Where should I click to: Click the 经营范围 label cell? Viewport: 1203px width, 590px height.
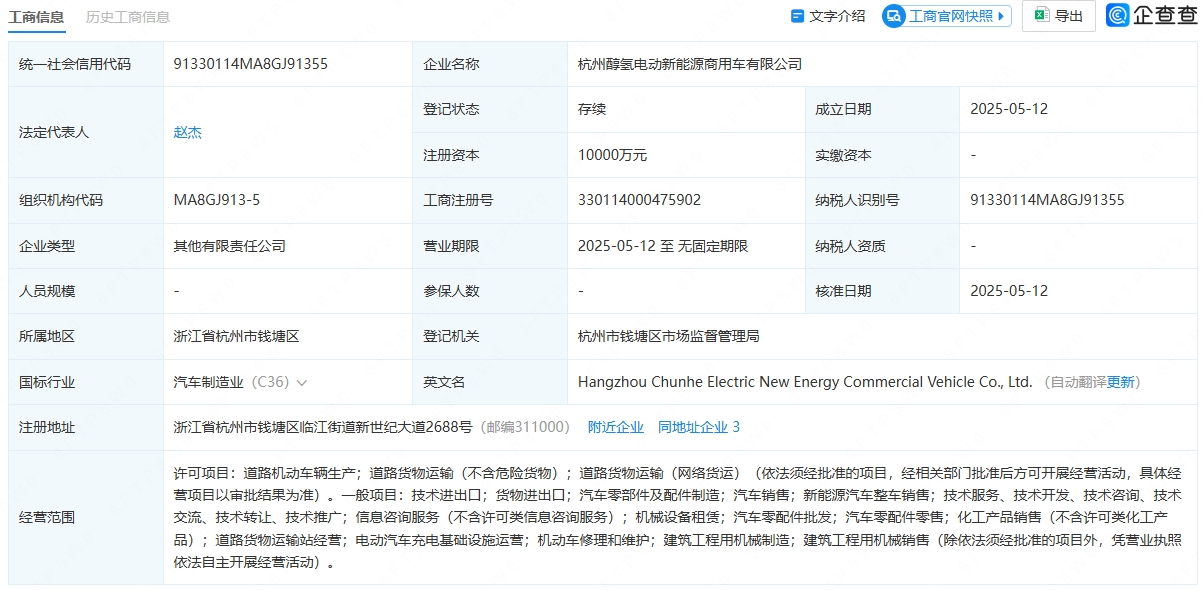click(86, 517)
